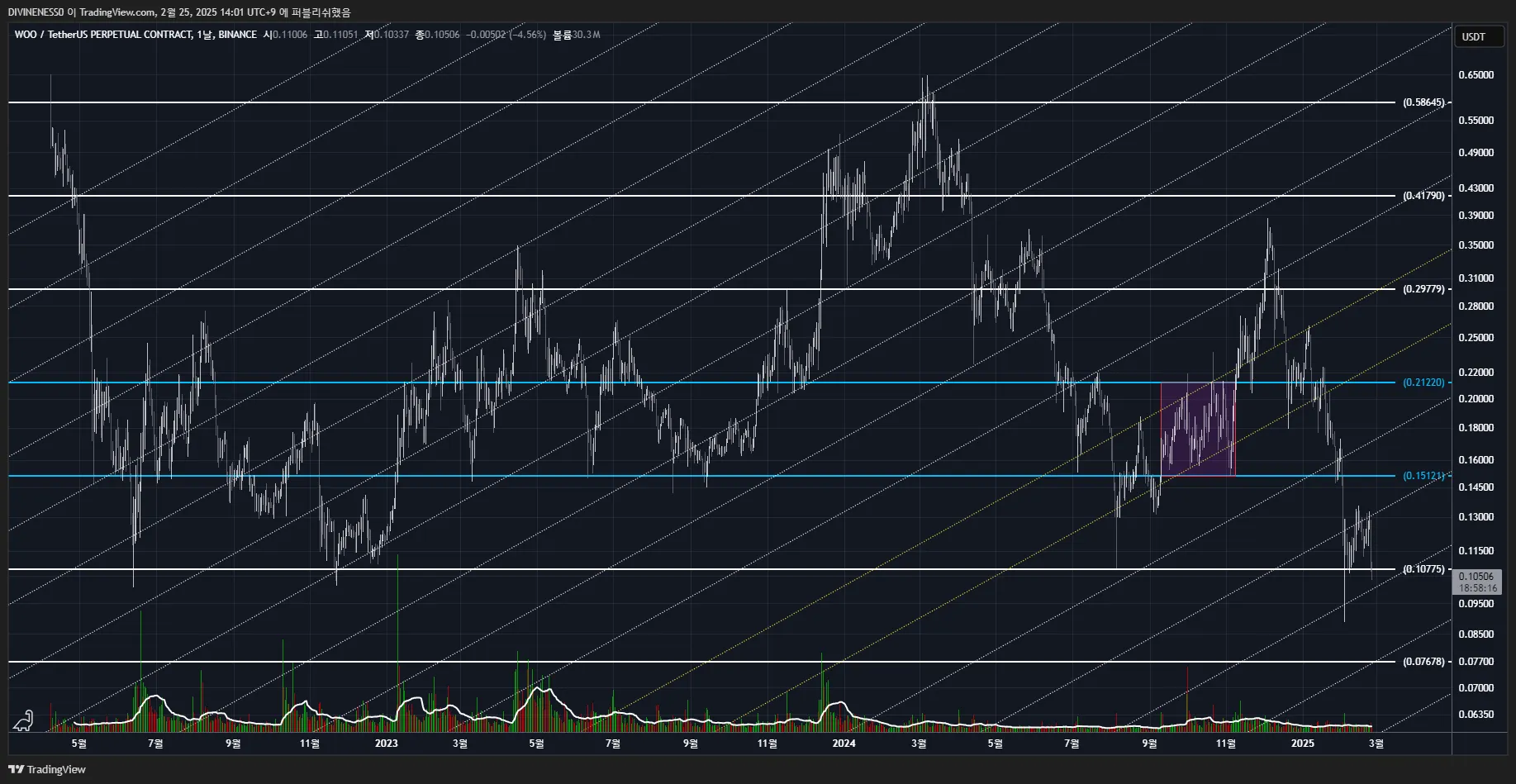
Task: Click the dinosaur icon above the time axis
Action: [x=23, y=720]
